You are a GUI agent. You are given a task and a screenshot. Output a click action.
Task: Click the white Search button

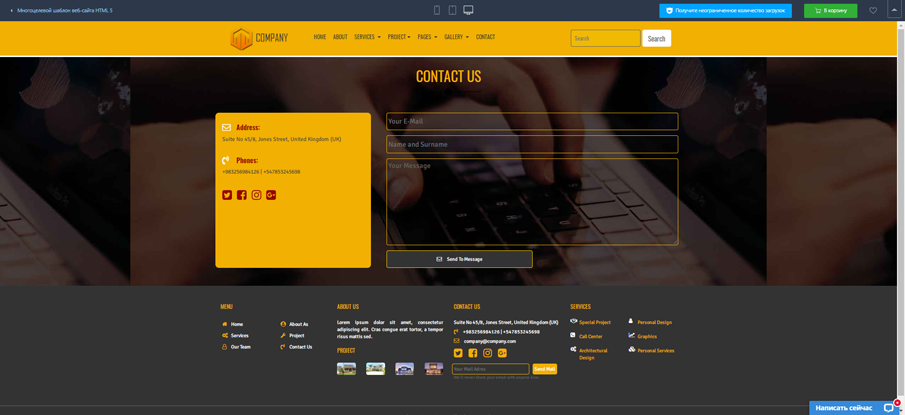click(656, 39)
